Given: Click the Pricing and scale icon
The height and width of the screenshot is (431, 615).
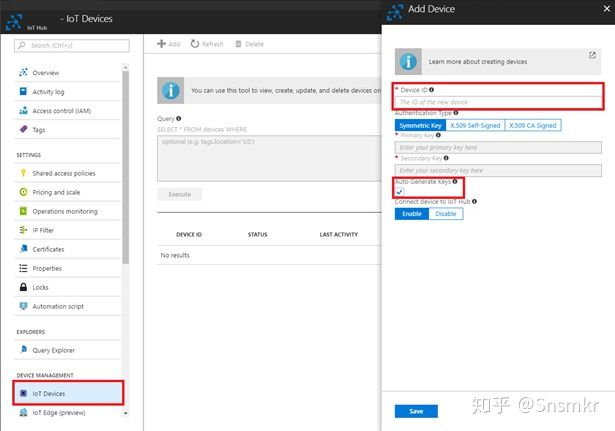Looking at the screenshot, I should (23, 192).
